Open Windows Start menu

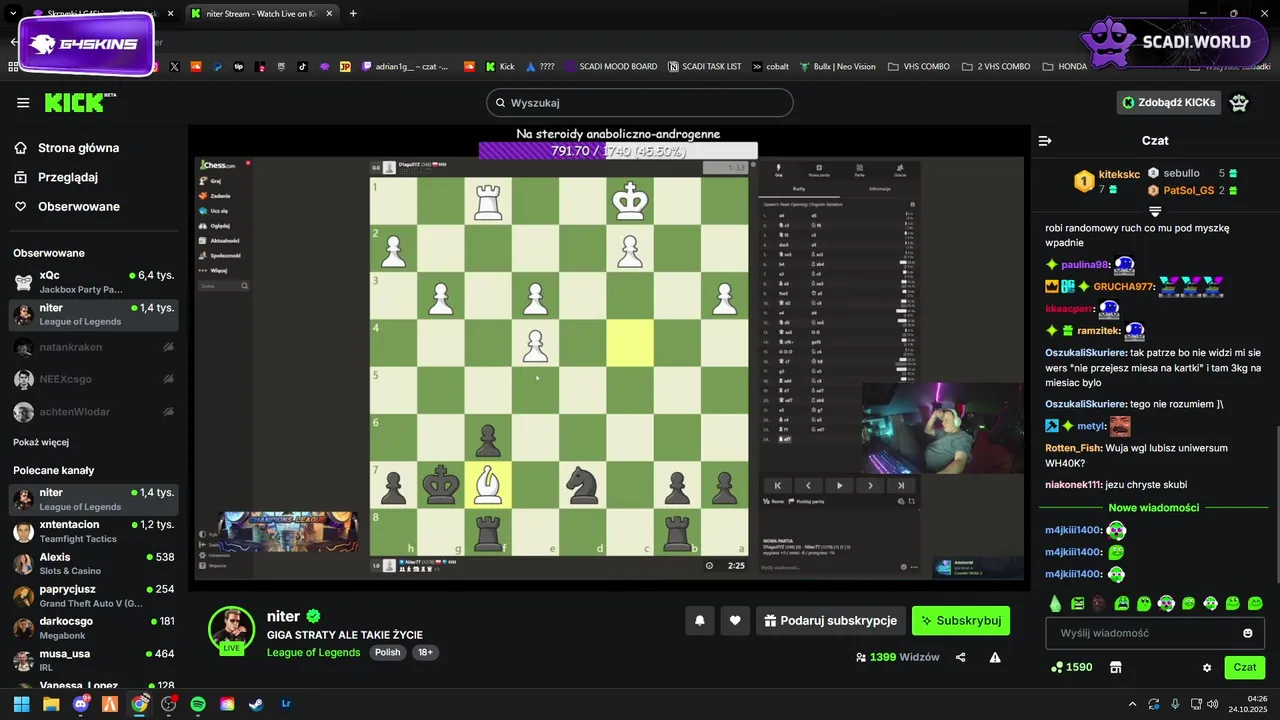(21, 704)
